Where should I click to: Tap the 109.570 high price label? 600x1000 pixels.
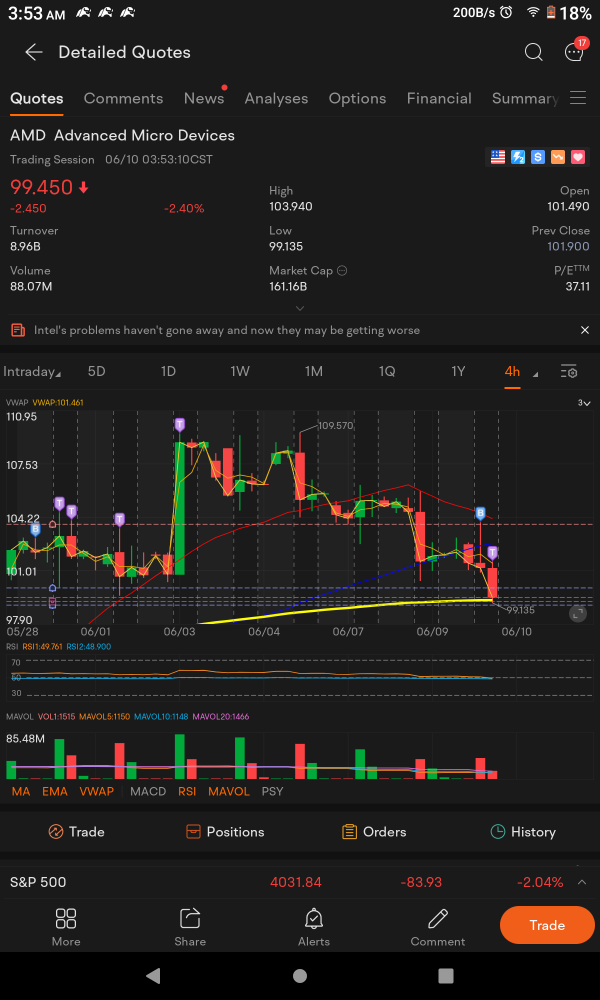click(335, 425)
